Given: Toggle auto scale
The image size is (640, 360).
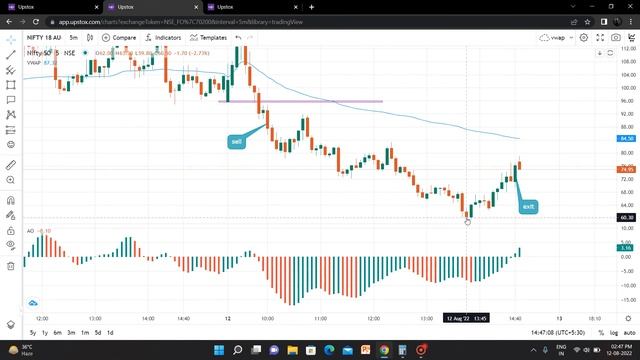Looking at the screenshot, I should pos(629,333).
